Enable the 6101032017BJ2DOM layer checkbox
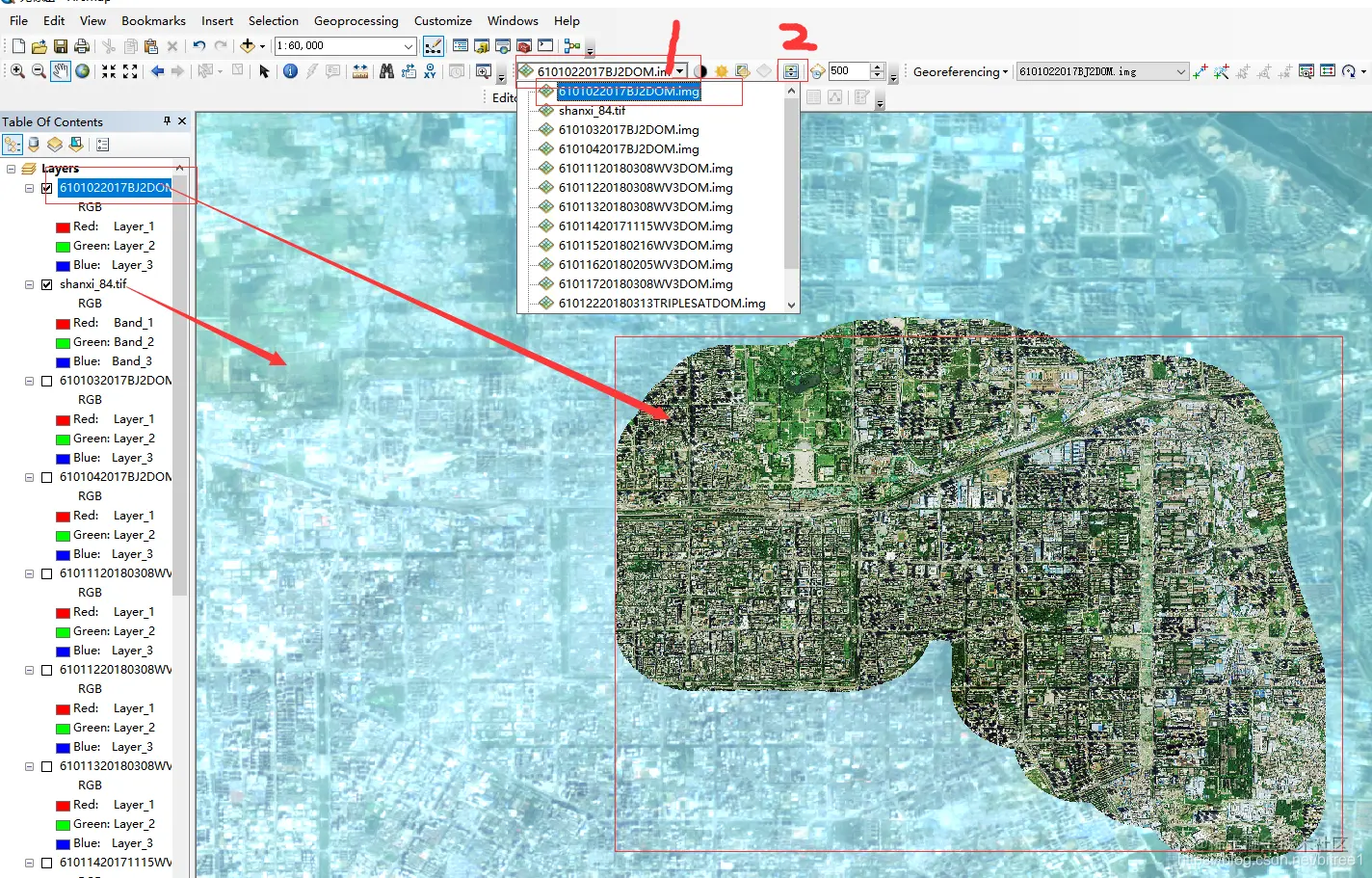This screenshot has width=1372, height=878. point(46,381)
